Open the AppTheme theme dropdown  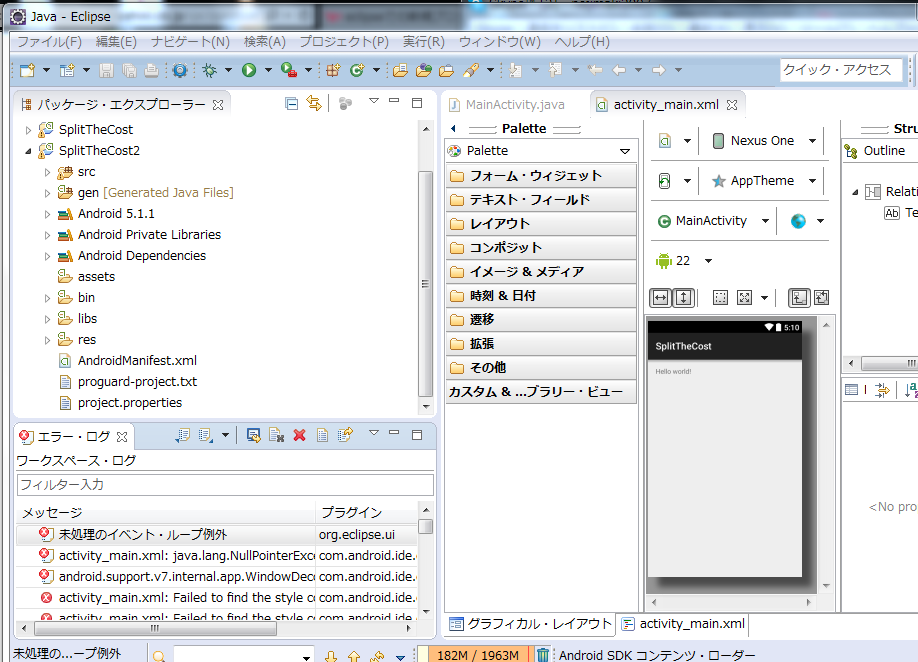point(812,181)
